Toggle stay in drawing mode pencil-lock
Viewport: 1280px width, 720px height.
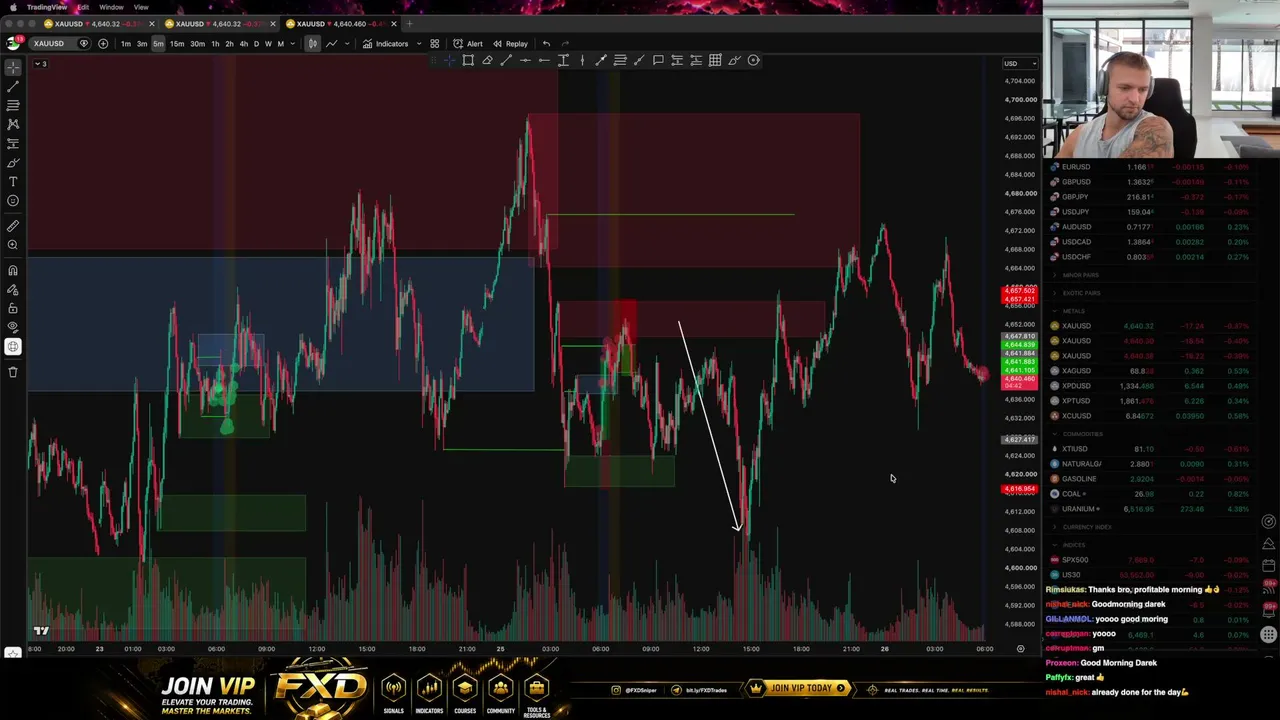(x=13, y=289)
